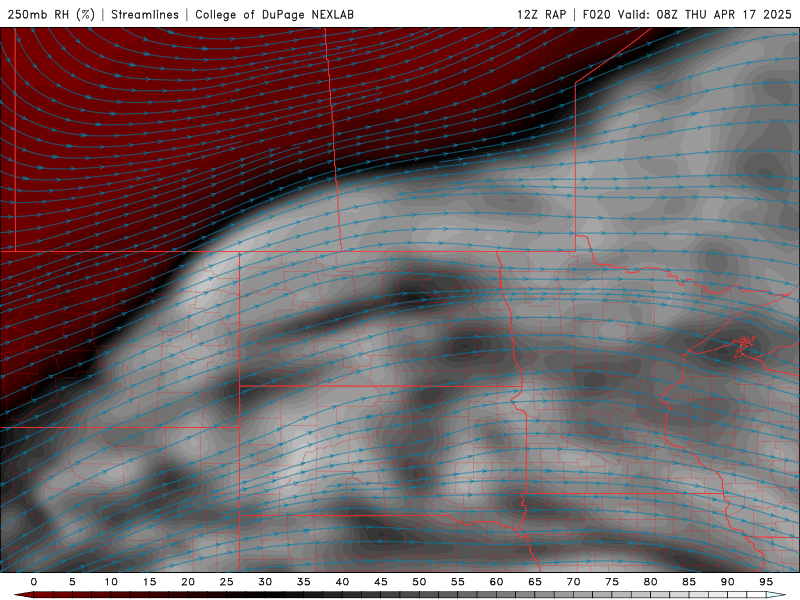Select the "95" scale label
This screenshot has height=600, width=800.
point(766,582)
